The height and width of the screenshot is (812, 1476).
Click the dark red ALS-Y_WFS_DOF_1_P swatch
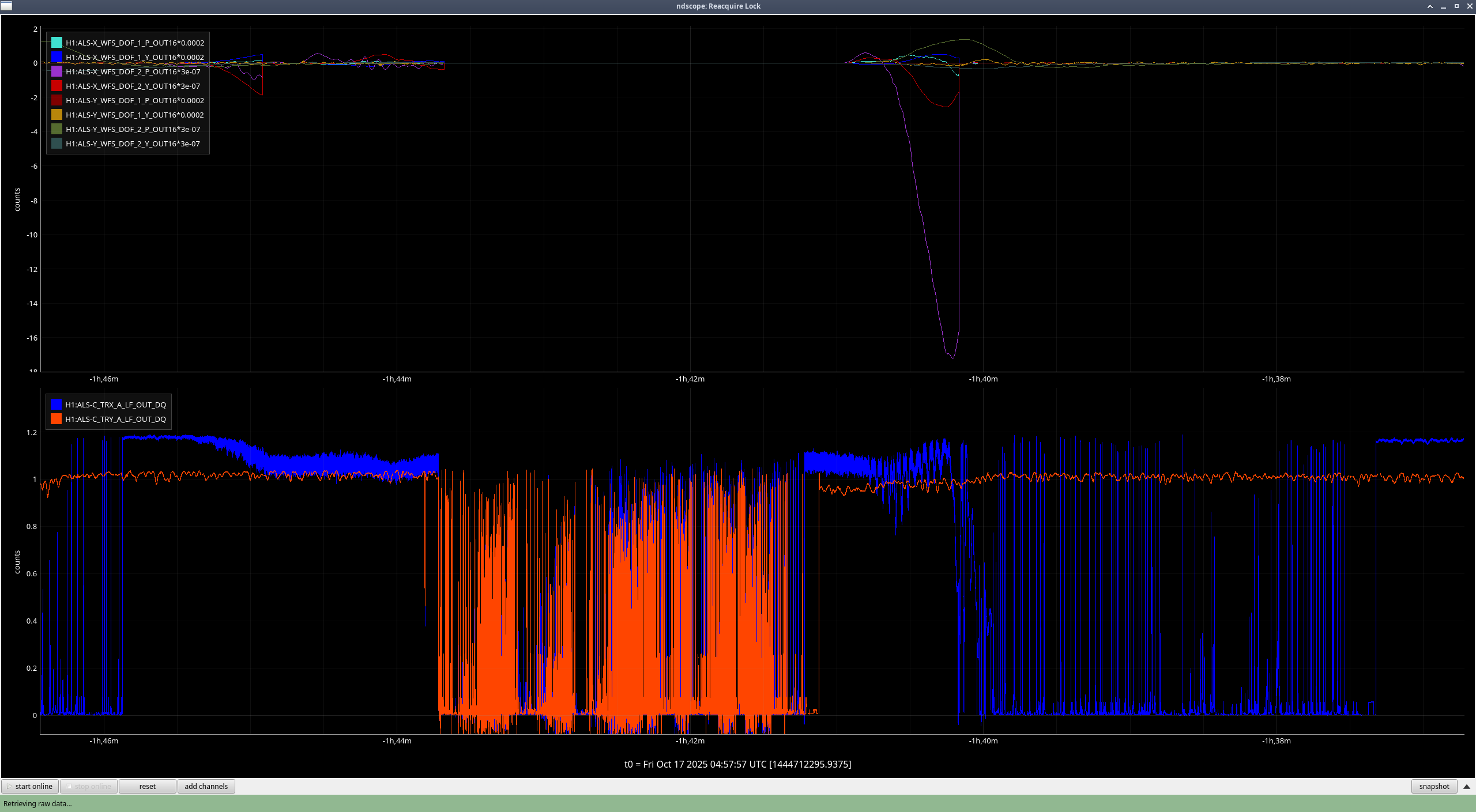(x=57, y=100)
